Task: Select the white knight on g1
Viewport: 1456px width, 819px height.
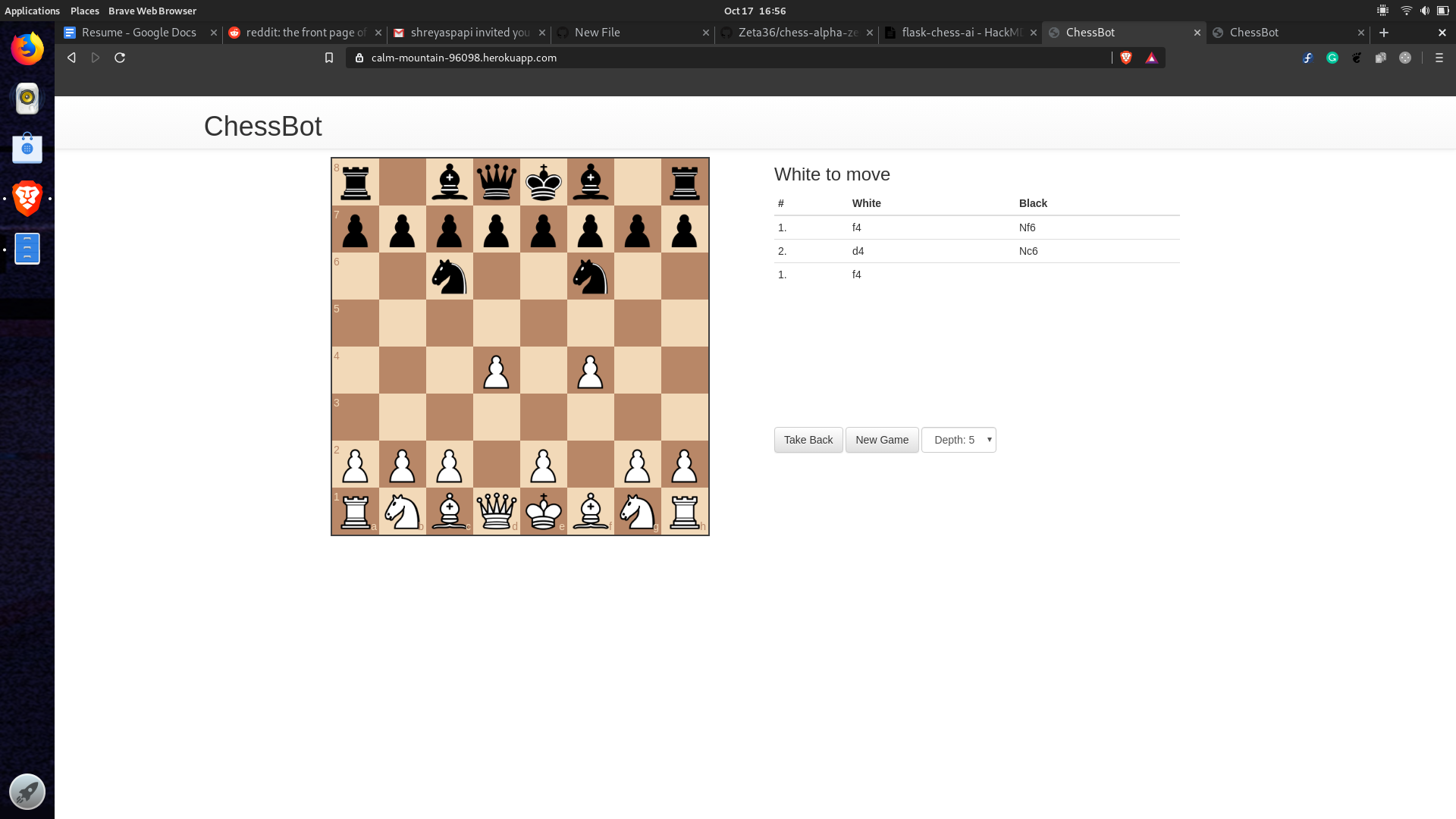Action: (638, 511)
